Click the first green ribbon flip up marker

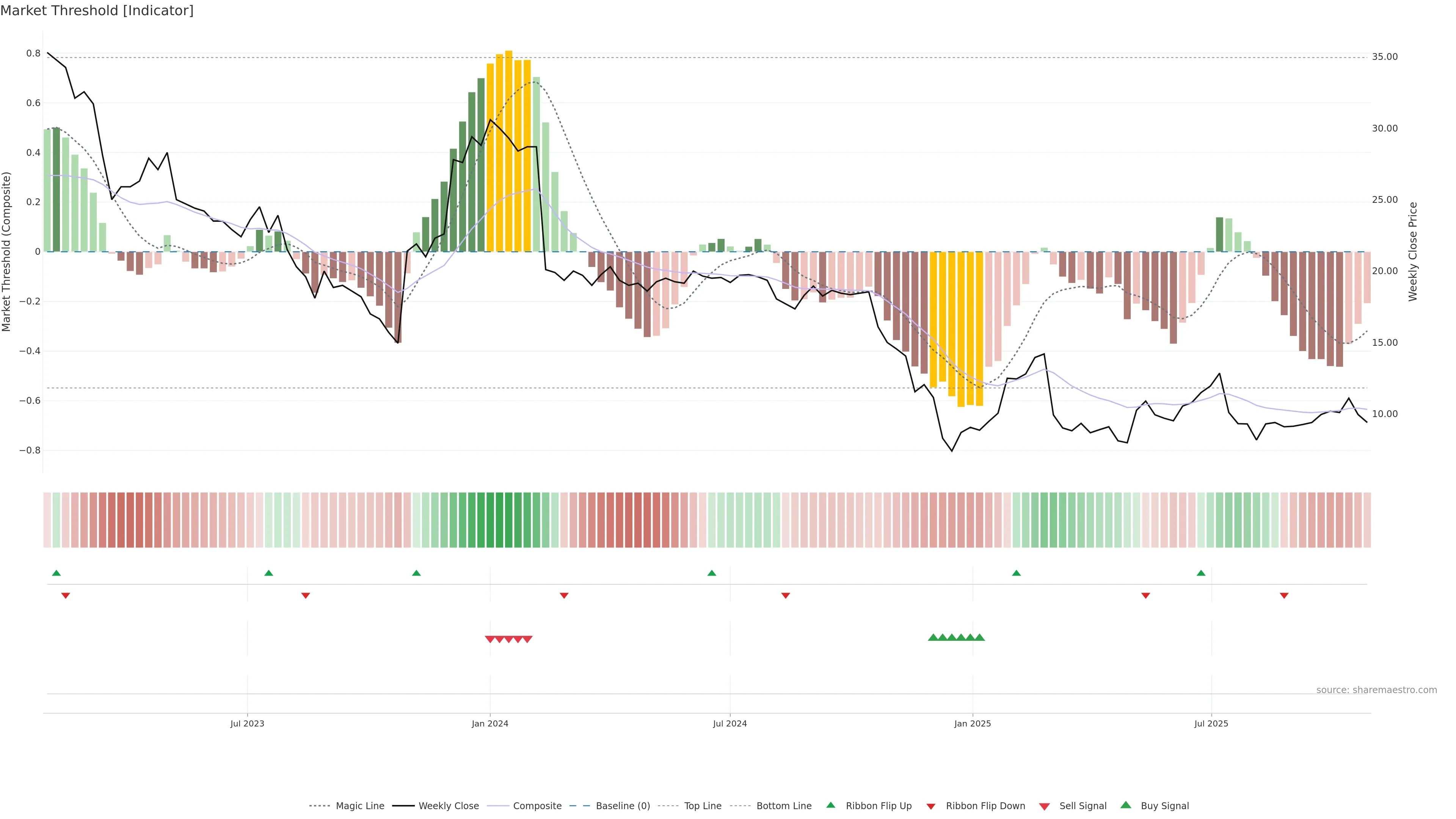tap(56, 573)
